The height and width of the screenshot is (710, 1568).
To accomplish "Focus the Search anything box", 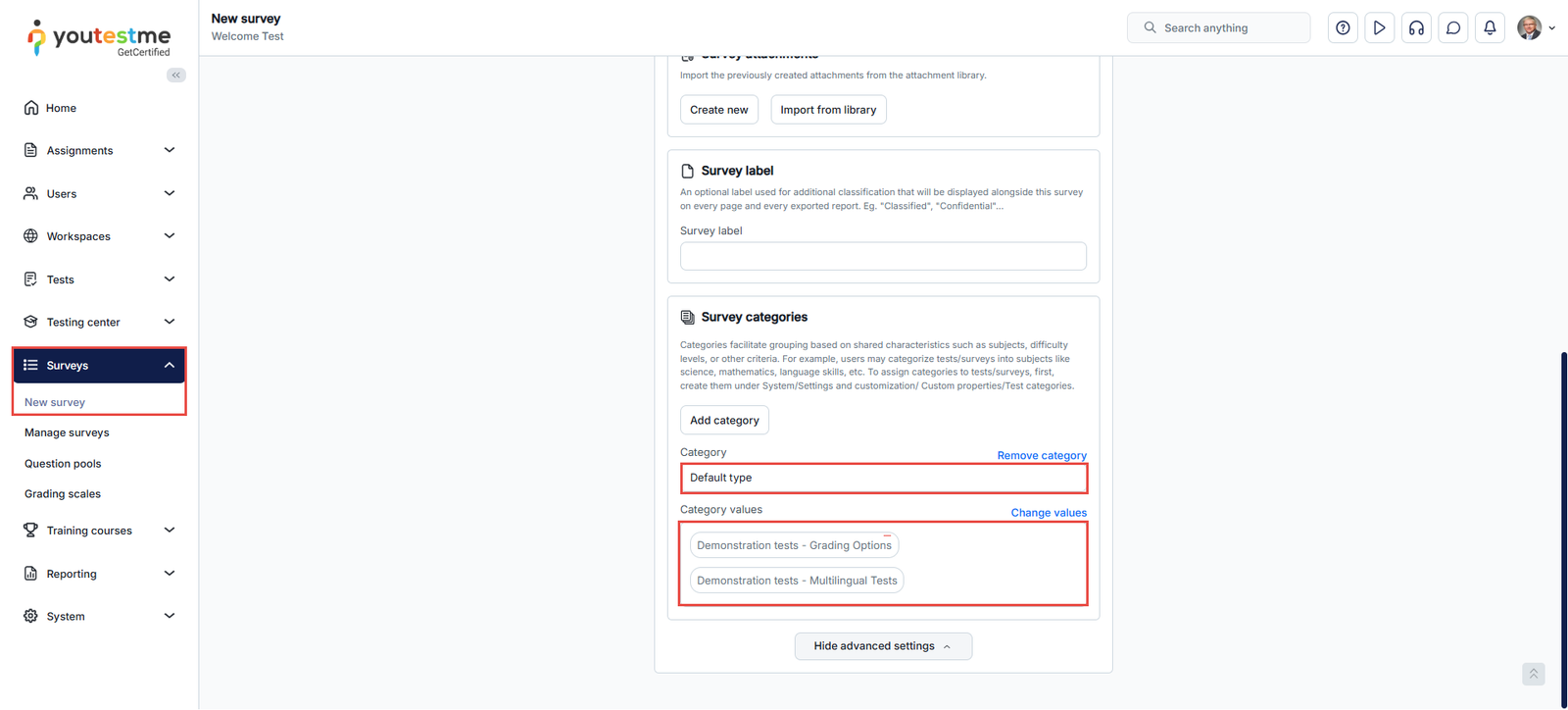I will (1218, 28).
